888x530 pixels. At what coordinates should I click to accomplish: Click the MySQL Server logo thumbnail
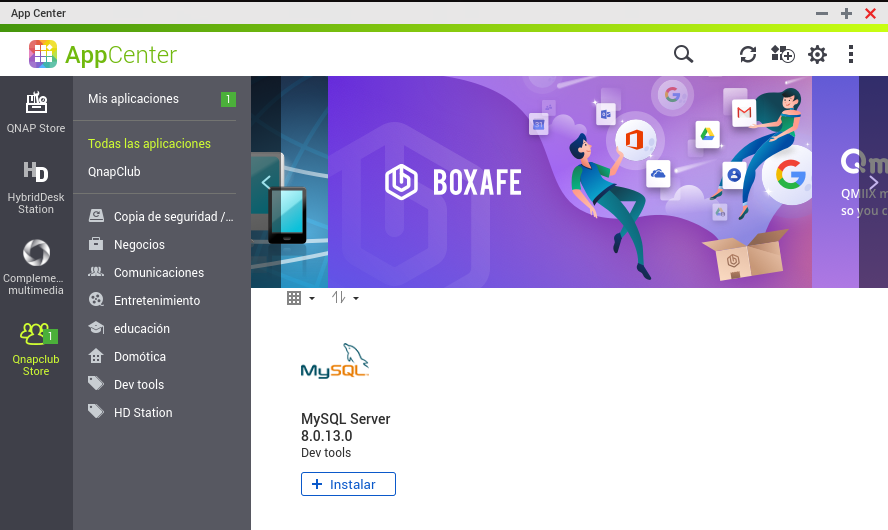(336, 362)
